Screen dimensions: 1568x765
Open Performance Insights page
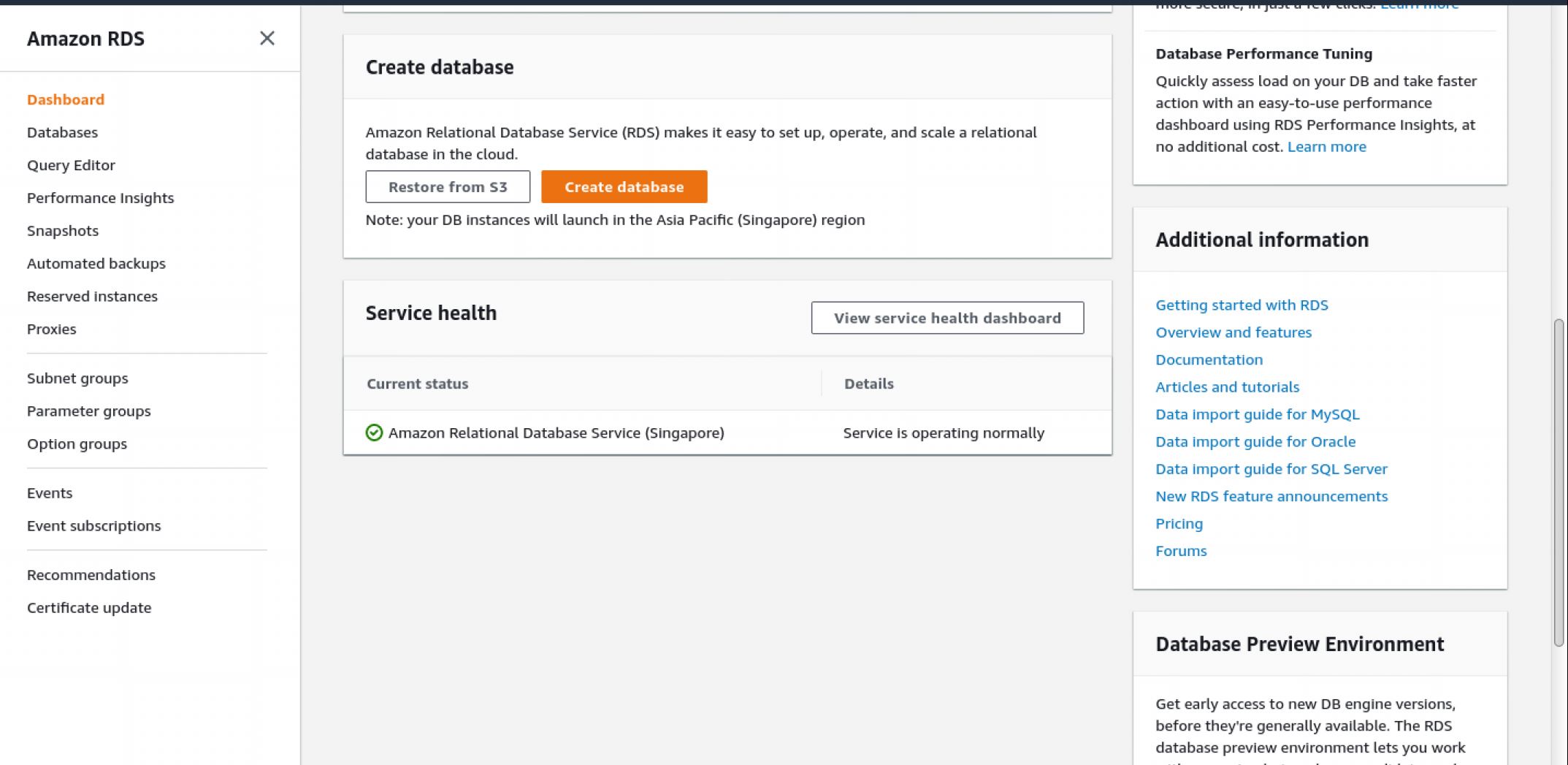click(x=100, y=198)
